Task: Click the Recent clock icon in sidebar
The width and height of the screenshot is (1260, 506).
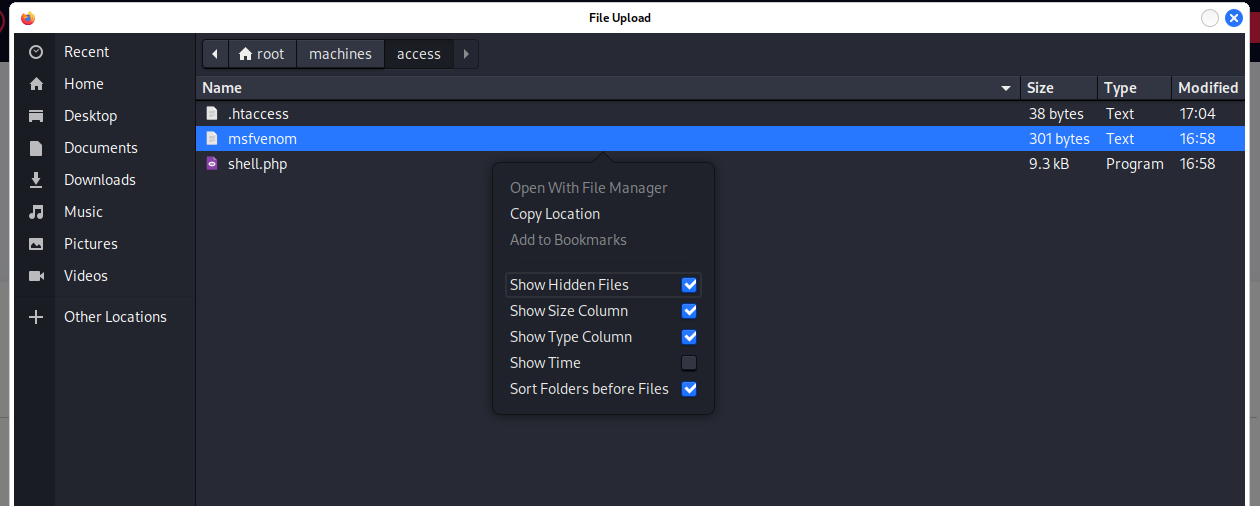Action: [x=36, y=52]
